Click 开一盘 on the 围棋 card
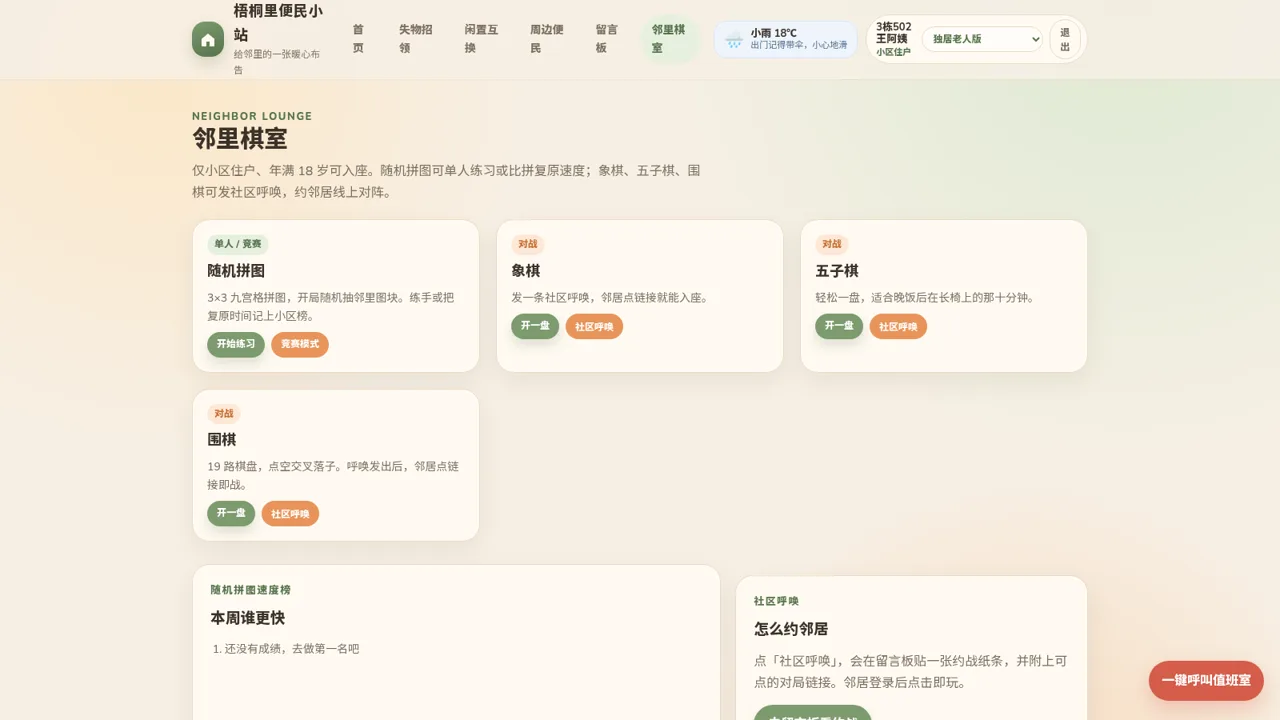The width and height of the screenshot is (1280, 720). point(231,513)
